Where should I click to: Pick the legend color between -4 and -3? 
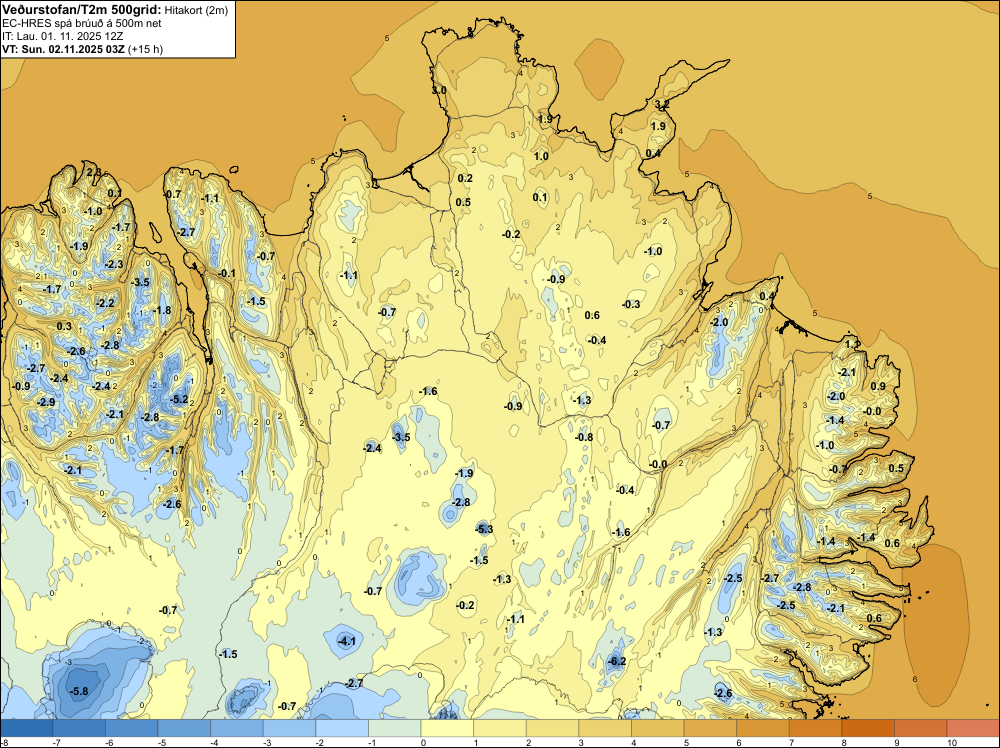[237, 728]
